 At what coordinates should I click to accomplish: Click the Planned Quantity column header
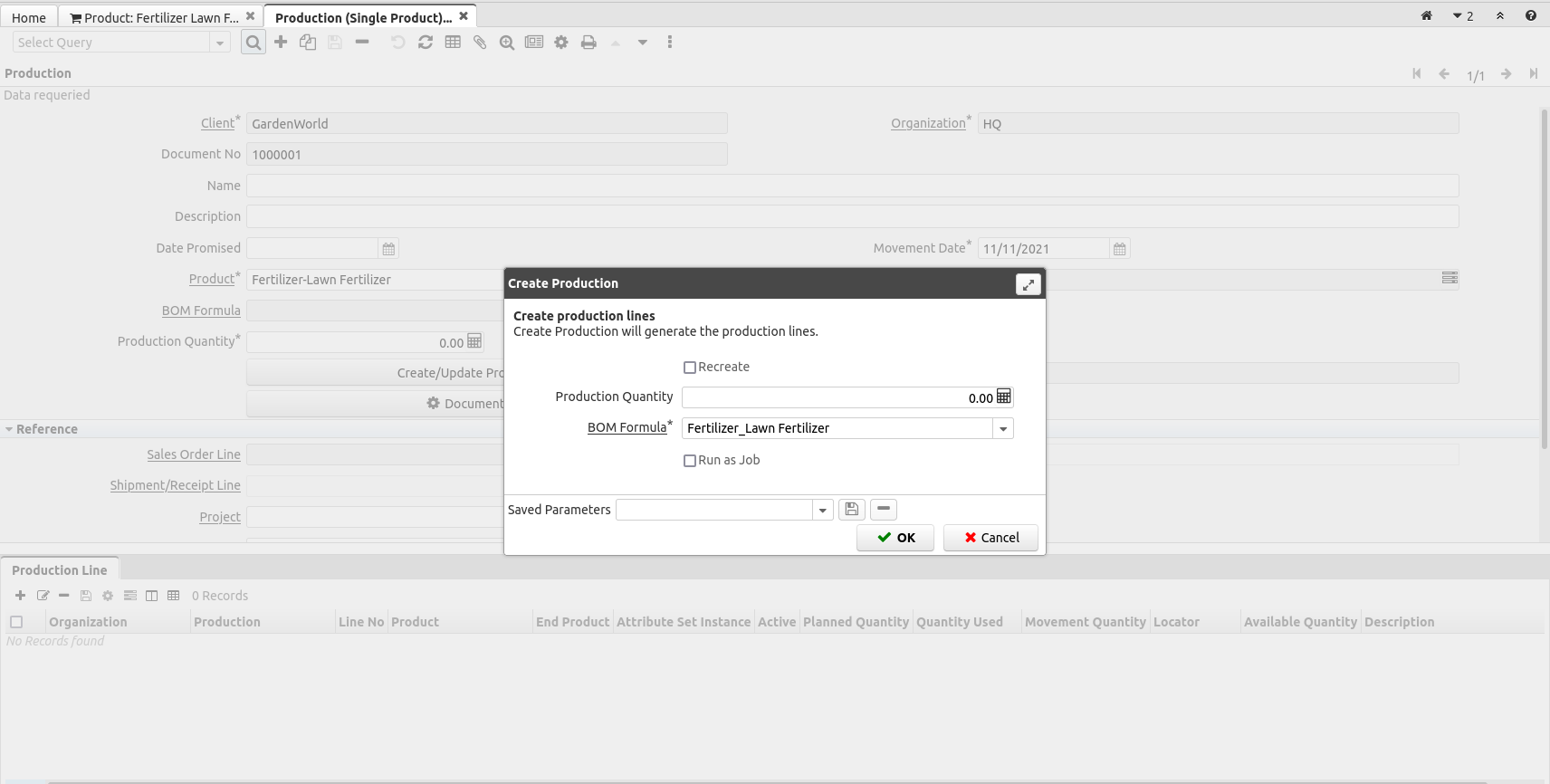click(856, 622)
